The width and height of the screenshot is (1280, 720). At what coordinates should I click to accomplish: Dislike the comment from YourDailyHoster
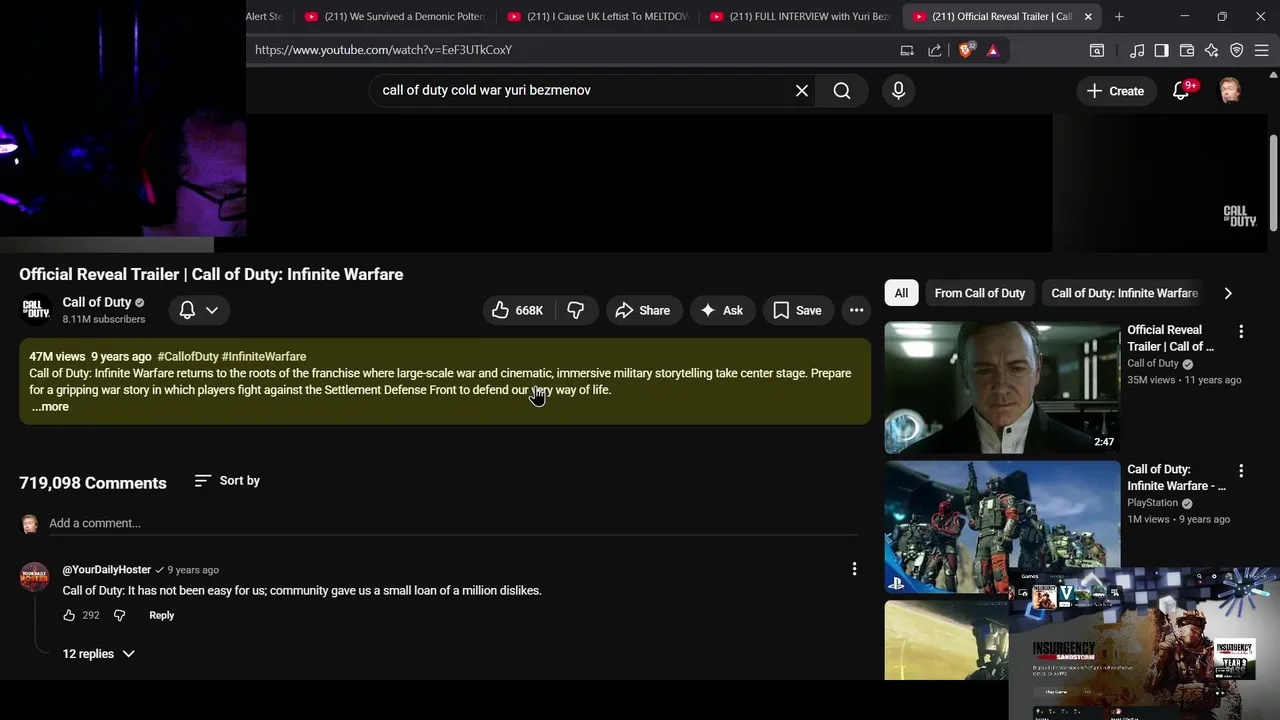coord(119,616)
